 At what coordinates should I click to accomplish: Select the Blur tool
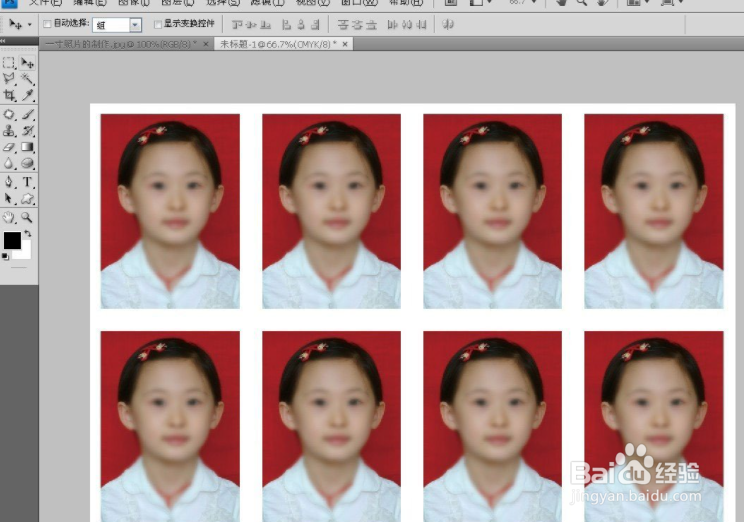click(x=9, y=163)
